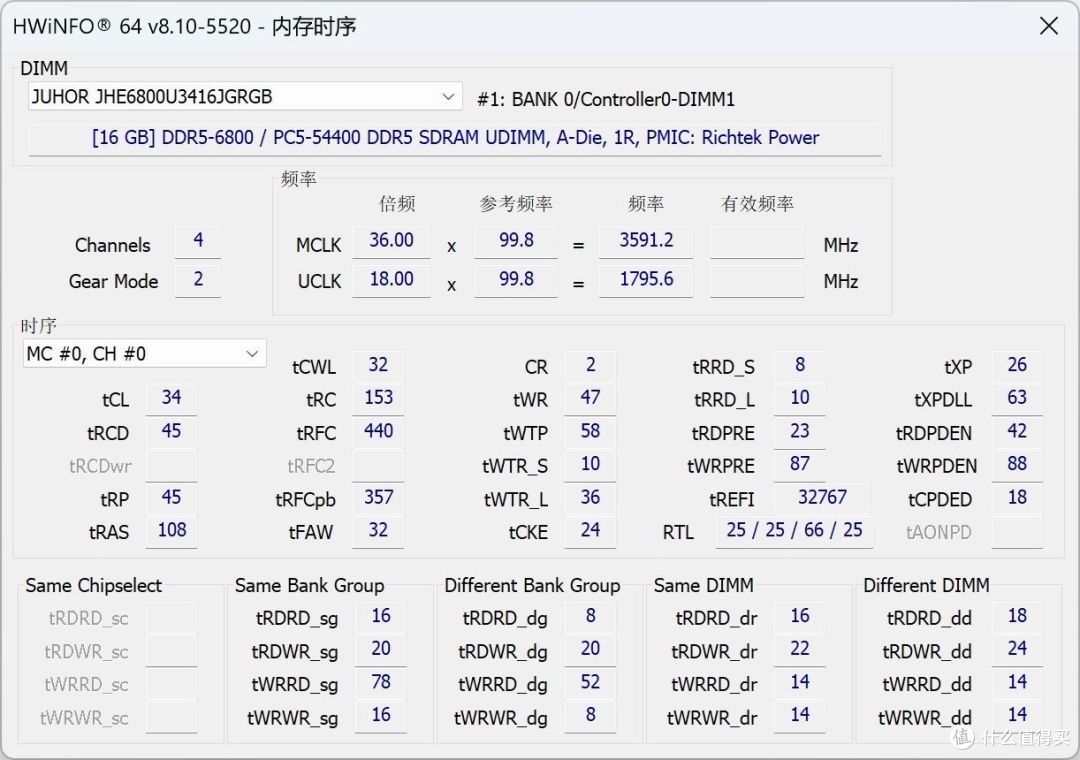Click the tWRPRE value 87
The image size is (1080, 760).
pos(800,465)
